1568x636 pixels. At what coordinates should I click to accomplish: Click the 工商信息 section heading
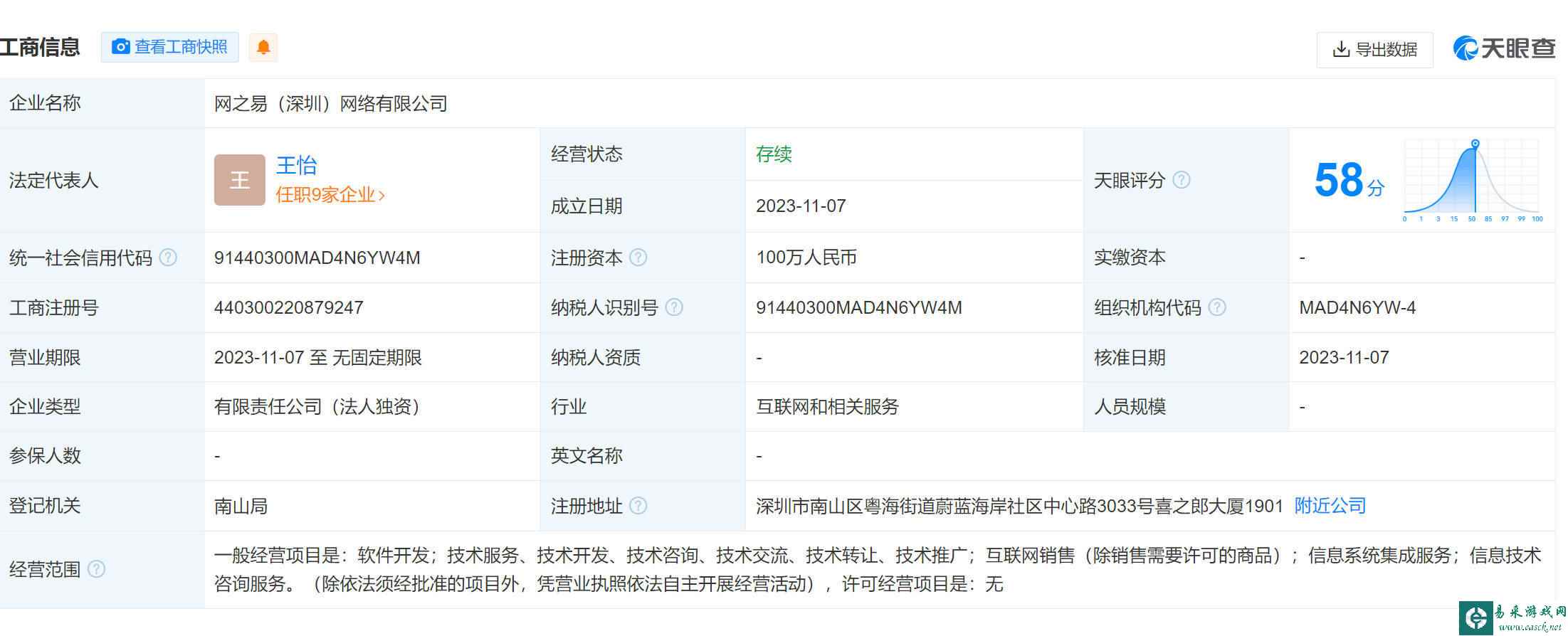[x=40, y=48]
